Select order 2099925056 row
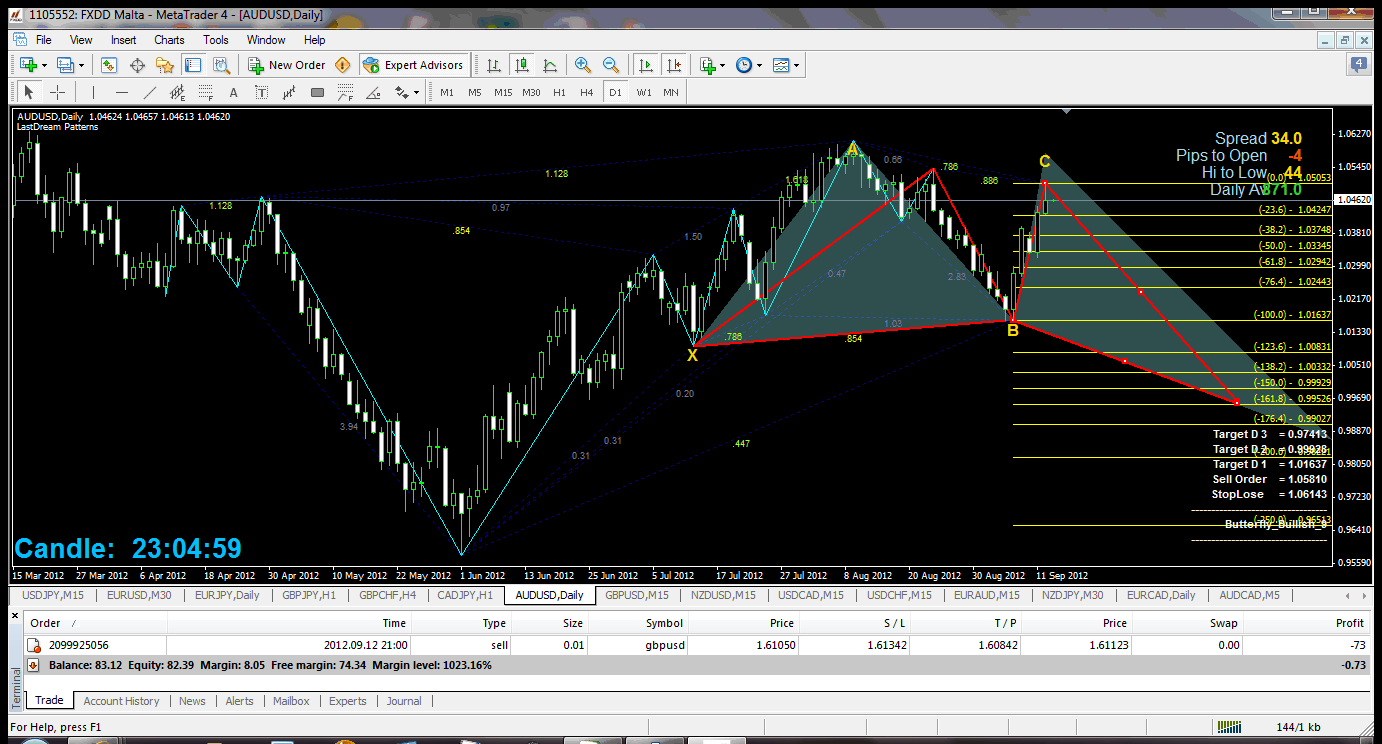The width and height of the screenshot is (1382, 744). [x=697, y=645]
